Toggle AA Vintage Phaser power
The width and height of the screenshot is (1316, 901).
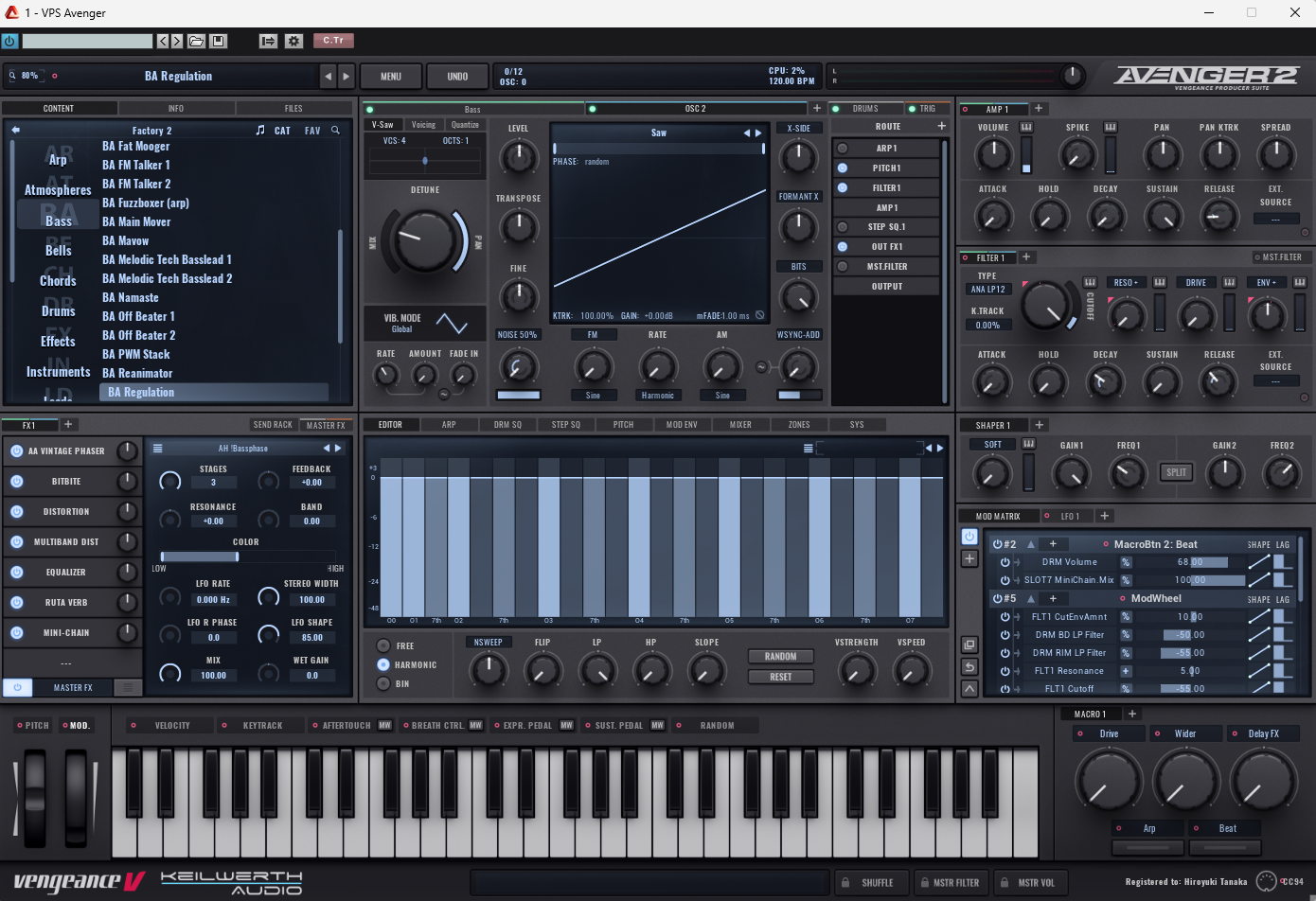[x=16, y=451]
